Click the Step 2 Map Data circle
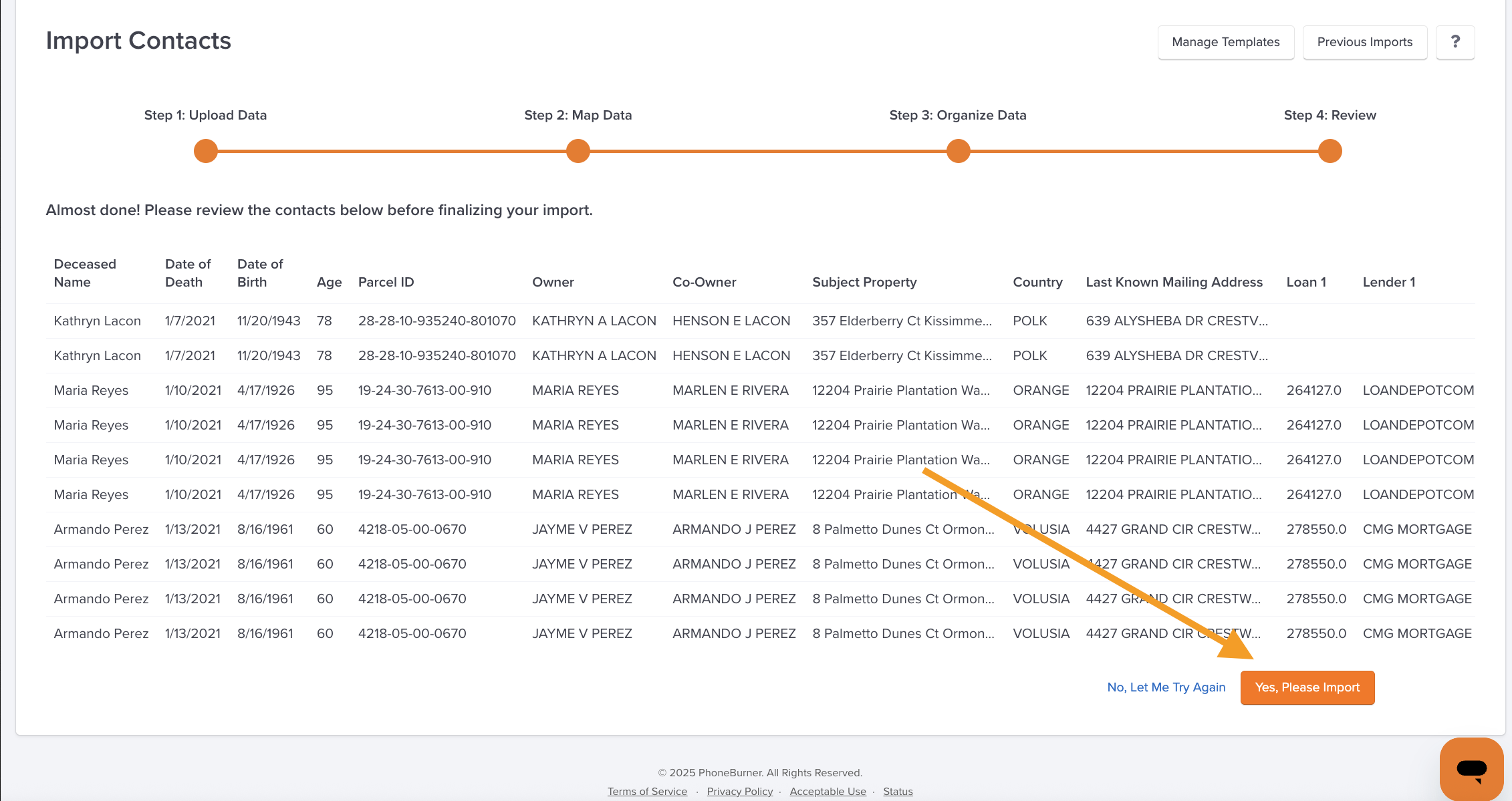 tap(578, 151)
